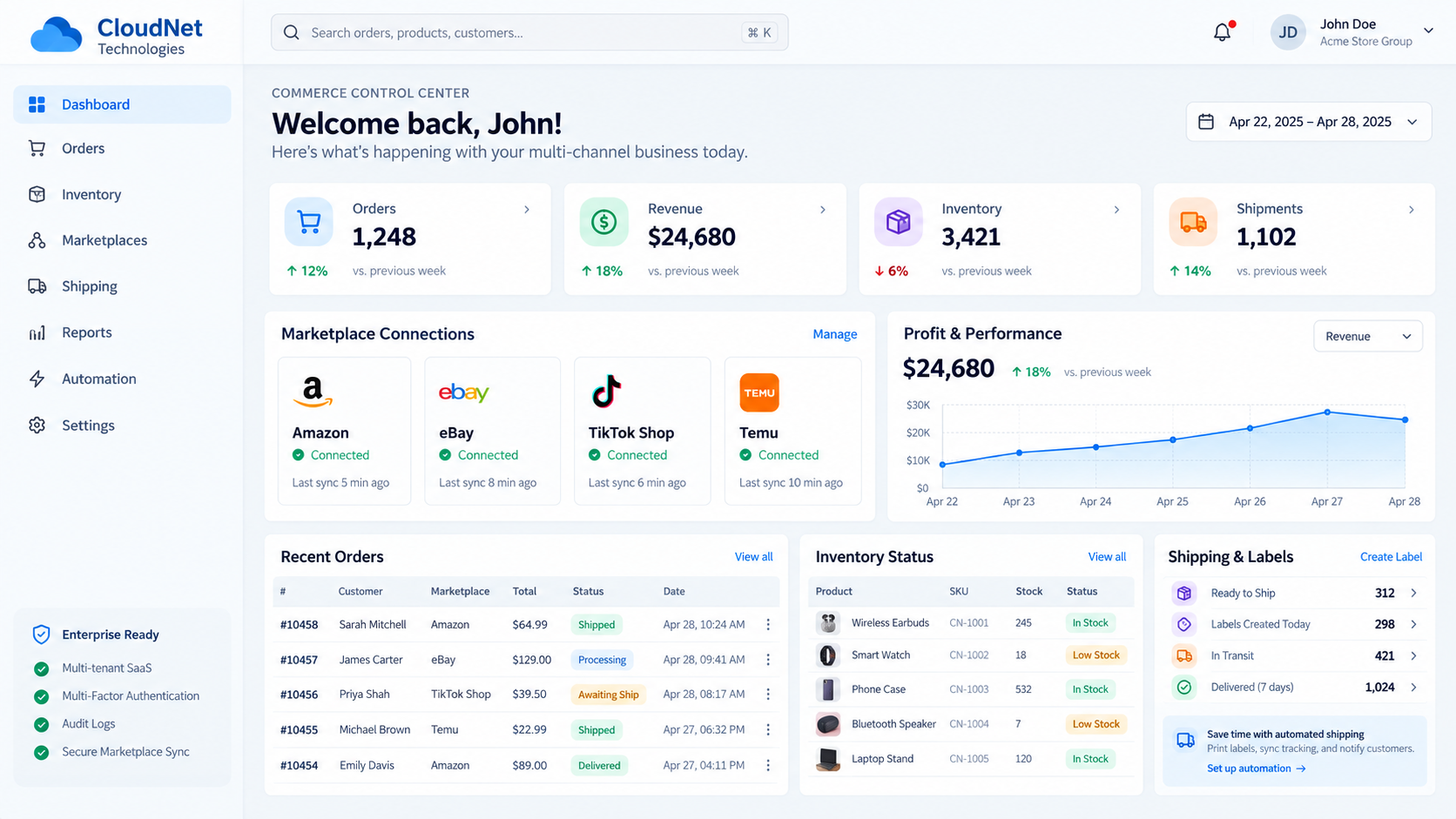Image resolution: width=1456 pixels, height=819 pixels.
Task: Expand the John Doe account menu
Action: click(x=1428, y=30)
